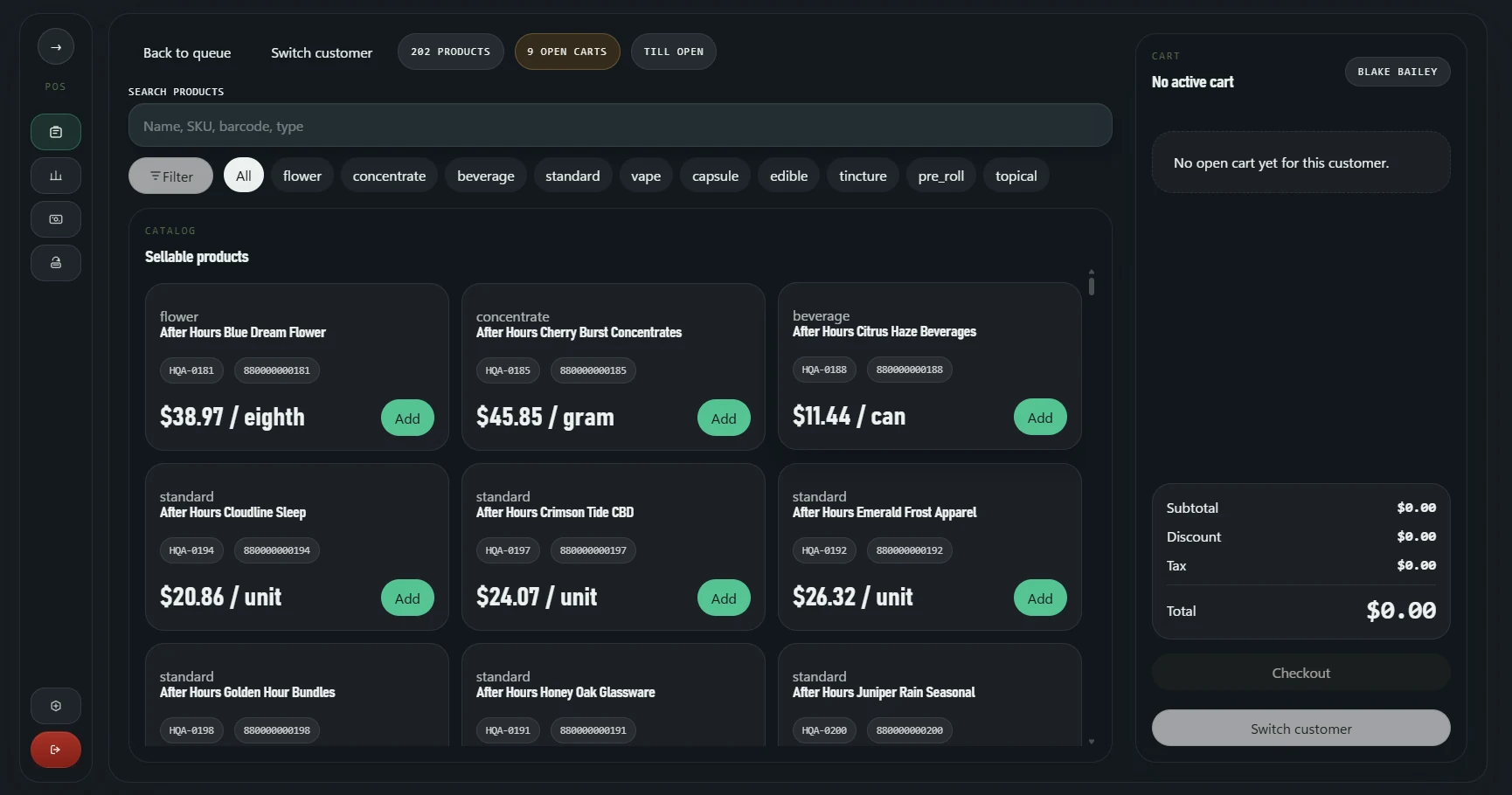Image resolution: width=1512 pixels, height=795 pixels.
Task: Click the Switch customer link at page top
Action: click(322, 52)
